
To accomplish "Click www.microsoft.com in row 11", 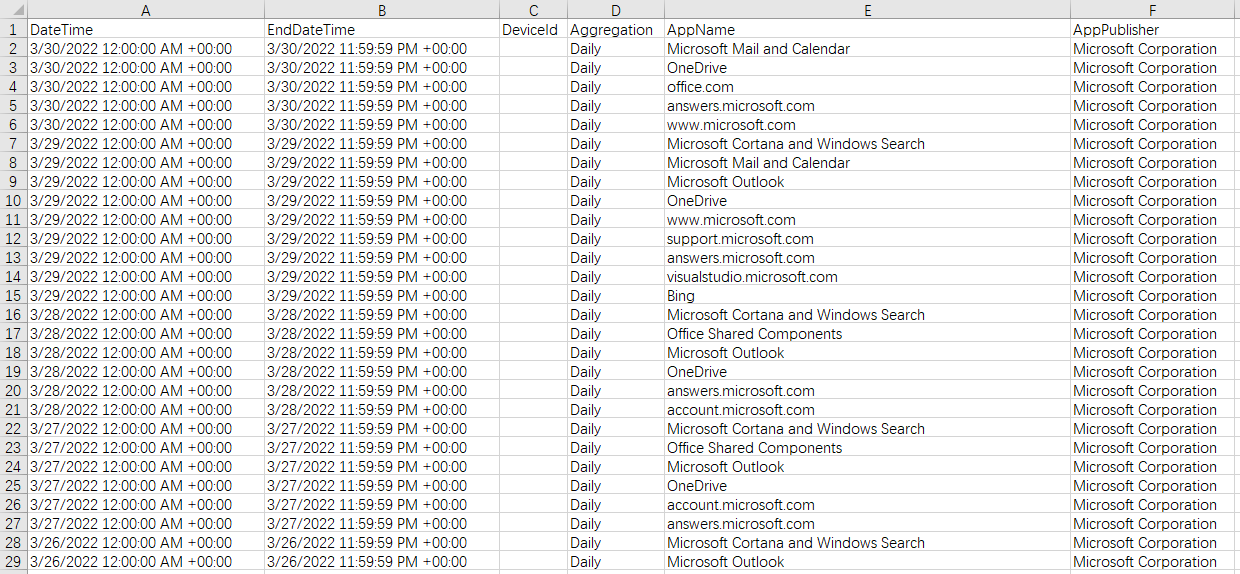I will [x=867, y=220].
